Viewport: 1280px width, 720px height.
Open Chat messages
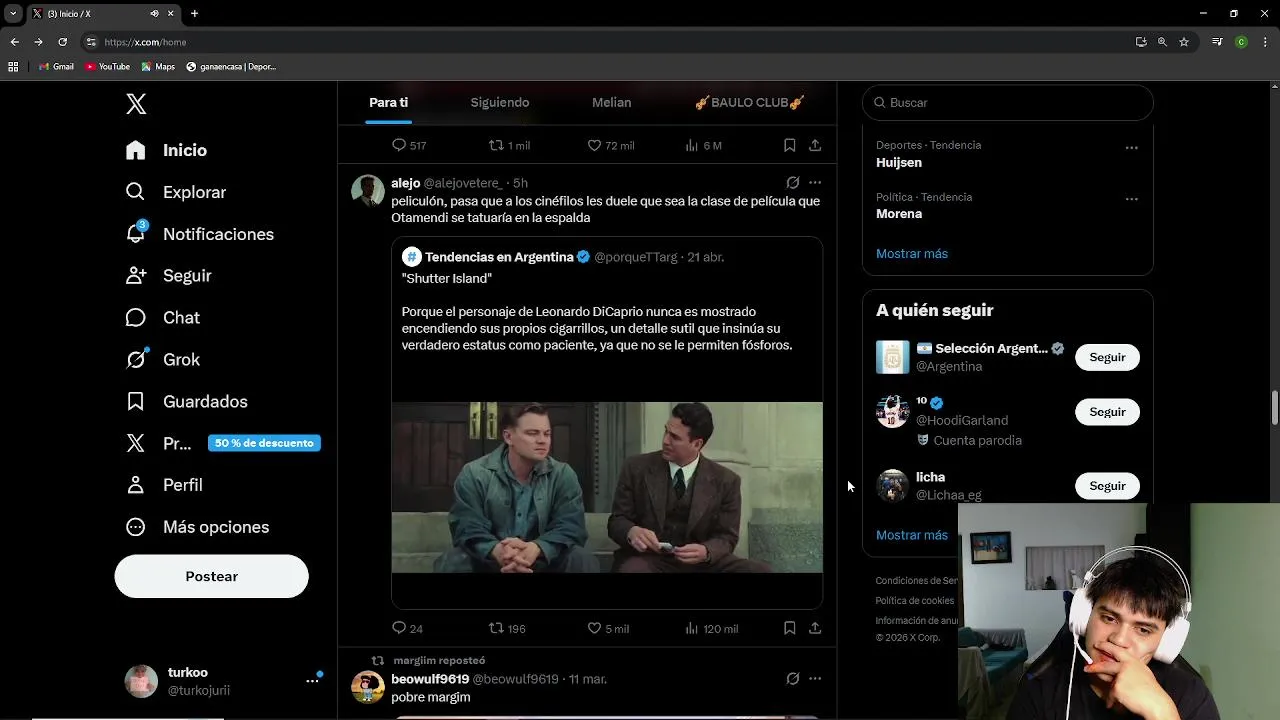pyautogui.click(x=163, y=318)
